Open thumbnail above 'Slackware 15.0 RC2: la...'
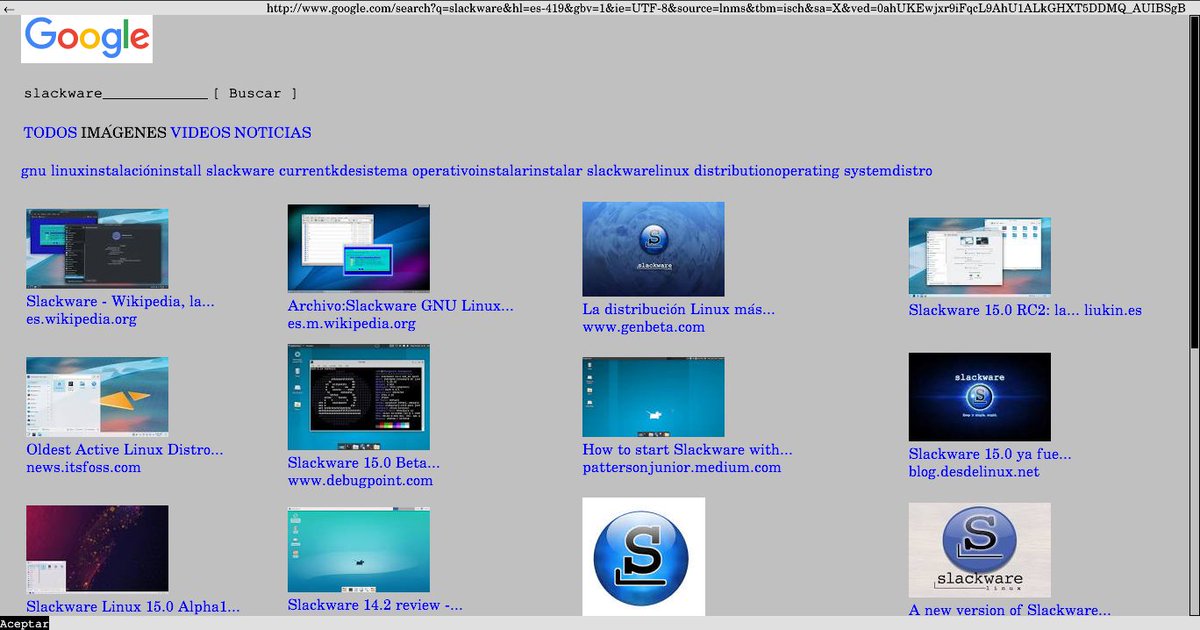Viewport: 1200px width, 630px height. pyautogui.click(x=980, y=256)
